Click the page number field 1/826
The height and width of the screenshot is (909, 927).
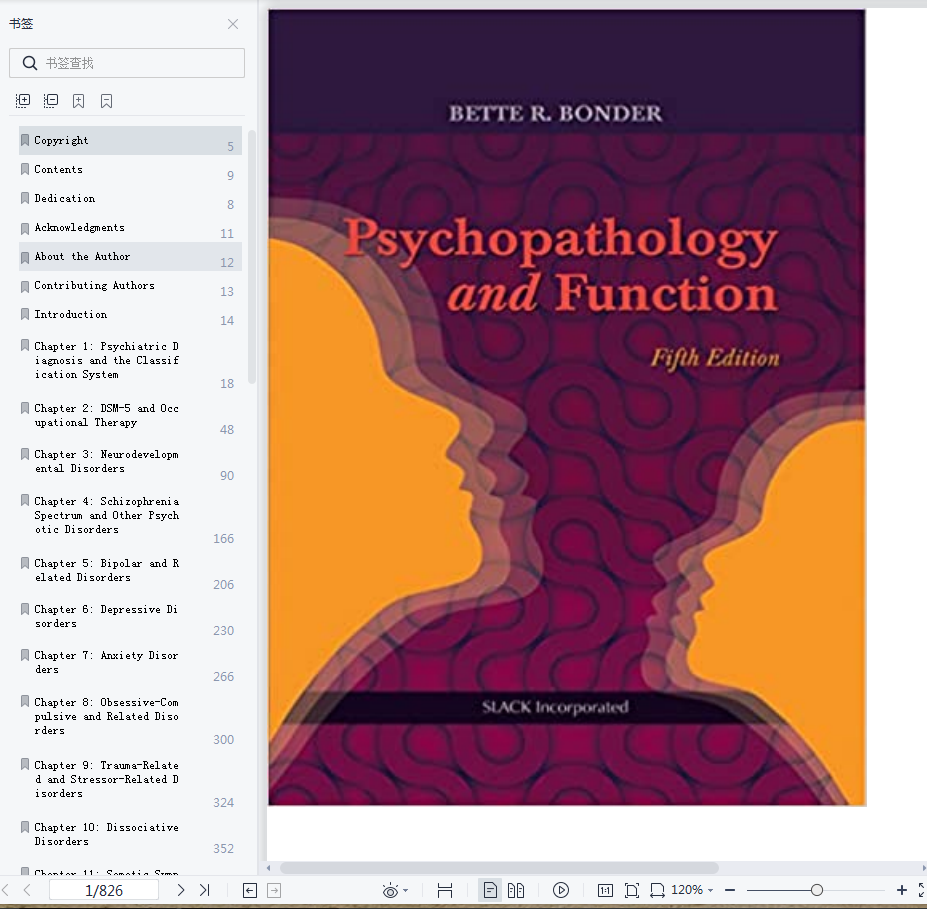point(103,890)
